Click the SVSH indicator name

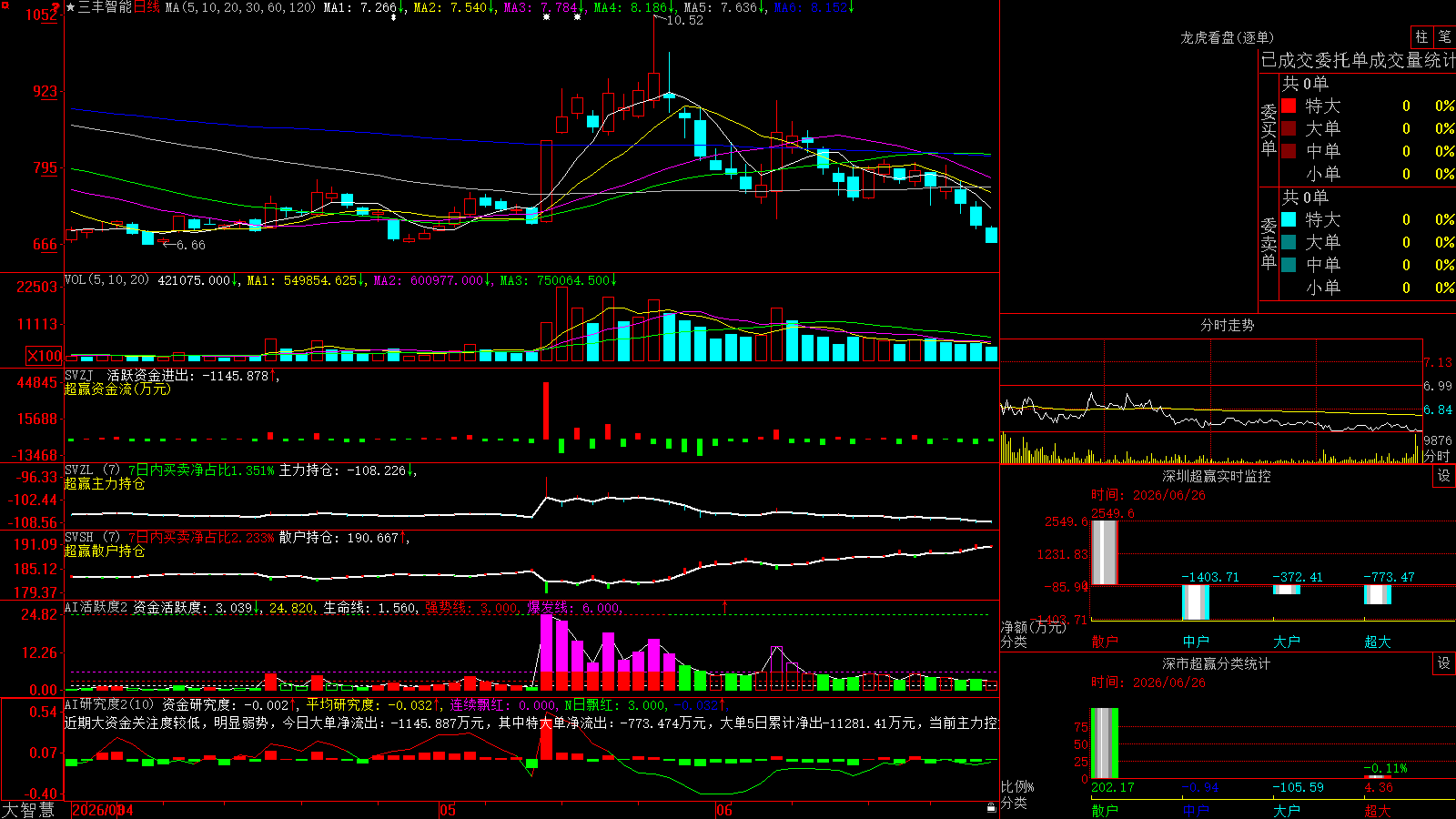(x=79, y=538)
